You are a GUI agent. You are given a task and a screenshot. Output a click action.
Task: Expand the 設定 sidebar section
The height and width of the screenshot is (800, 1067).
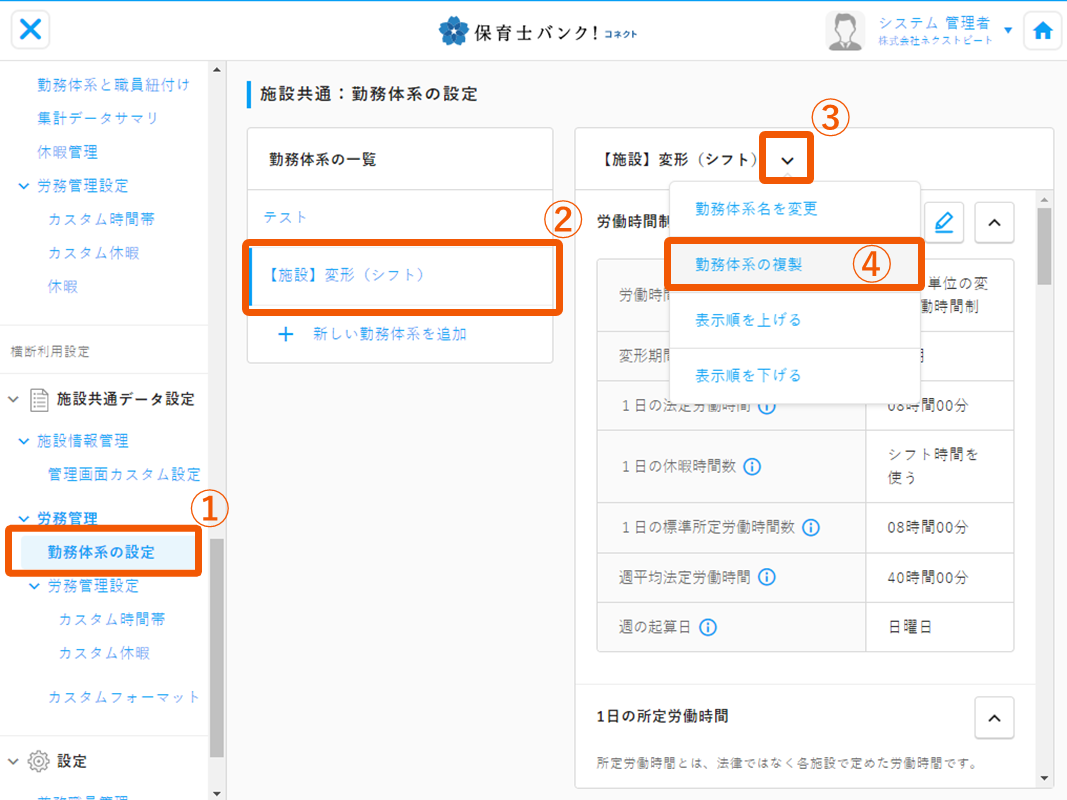(14, 761)
